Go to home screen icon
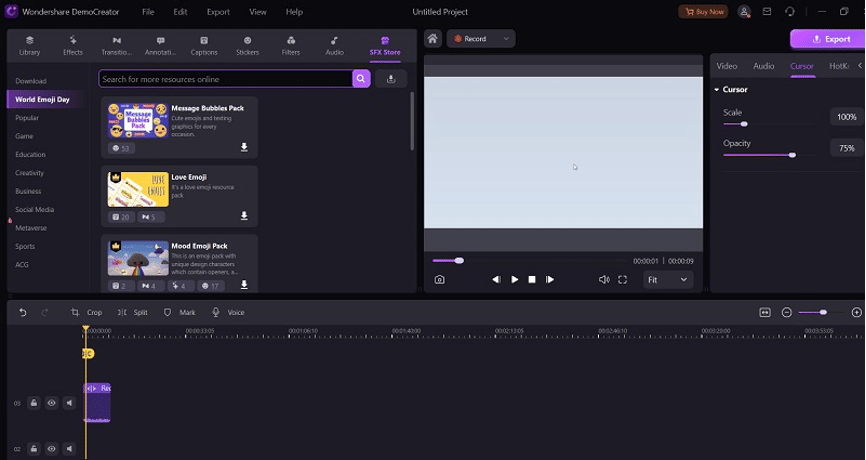This screenshot has width=866, height=460. (433, 39)
